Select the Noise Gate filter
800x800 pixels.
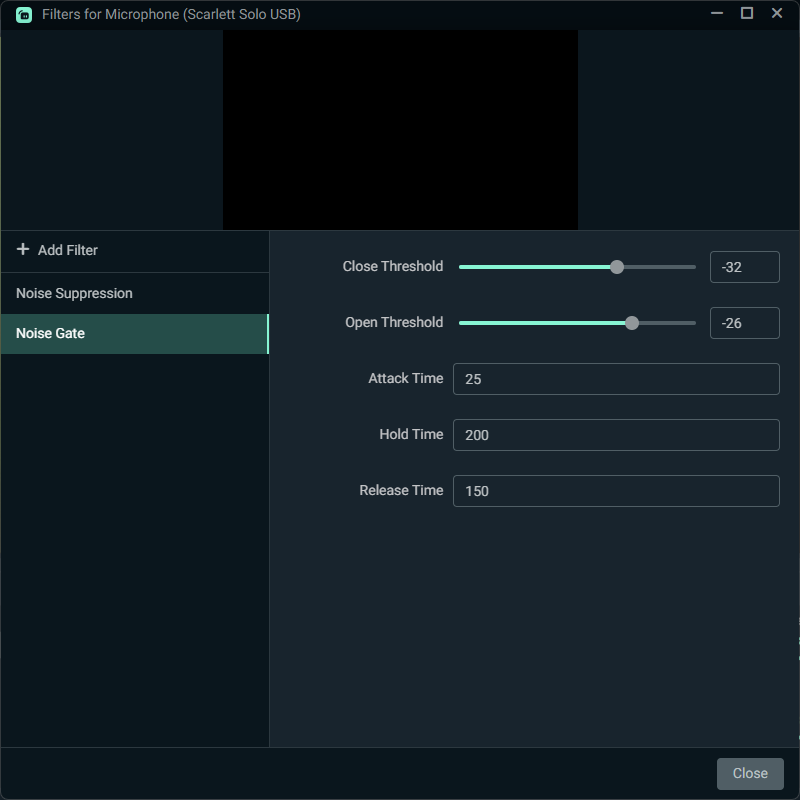pyautogui.click(x=50, y=334)
